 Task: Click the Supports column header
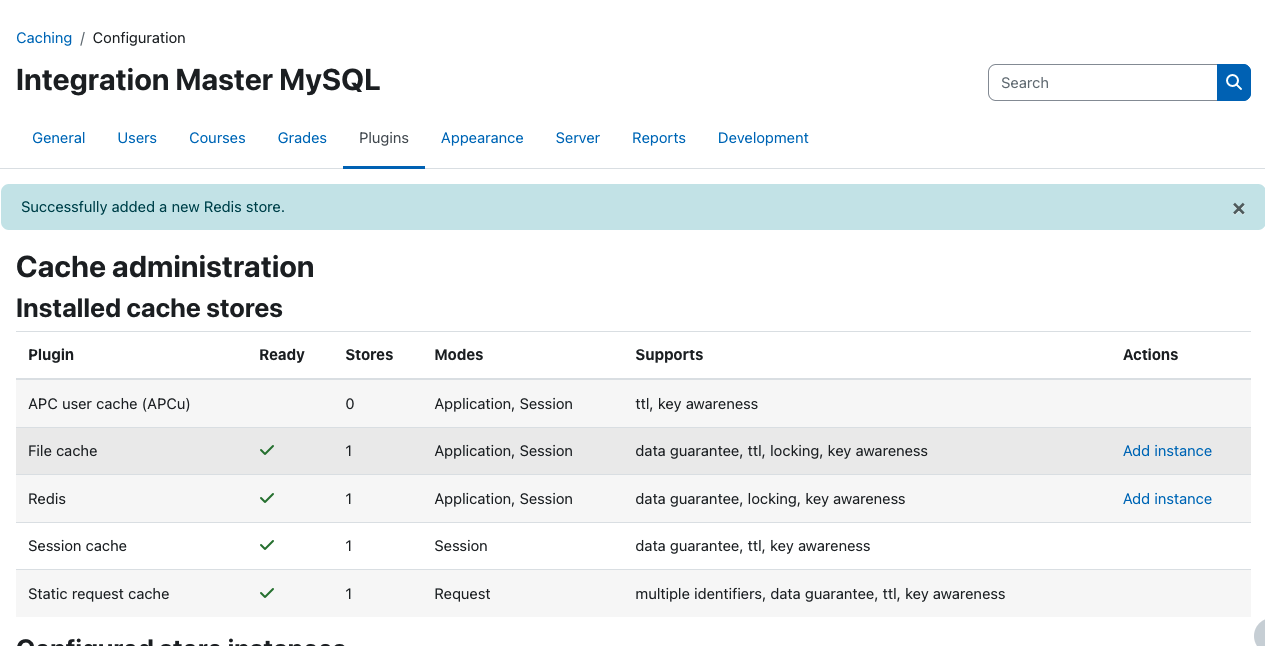click(669, 355)
